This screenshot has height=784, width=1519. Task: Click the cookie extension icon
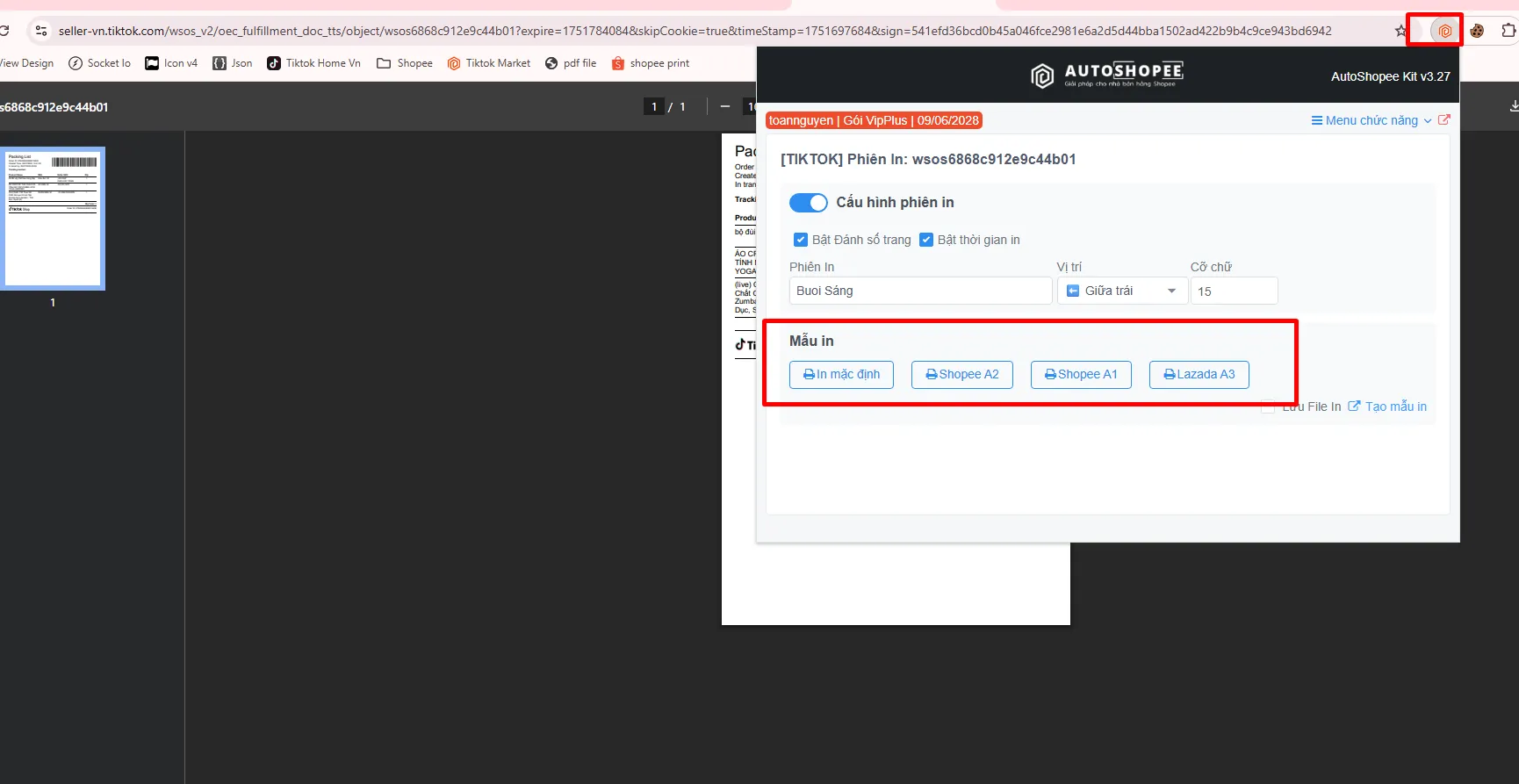click(1478, 31)
